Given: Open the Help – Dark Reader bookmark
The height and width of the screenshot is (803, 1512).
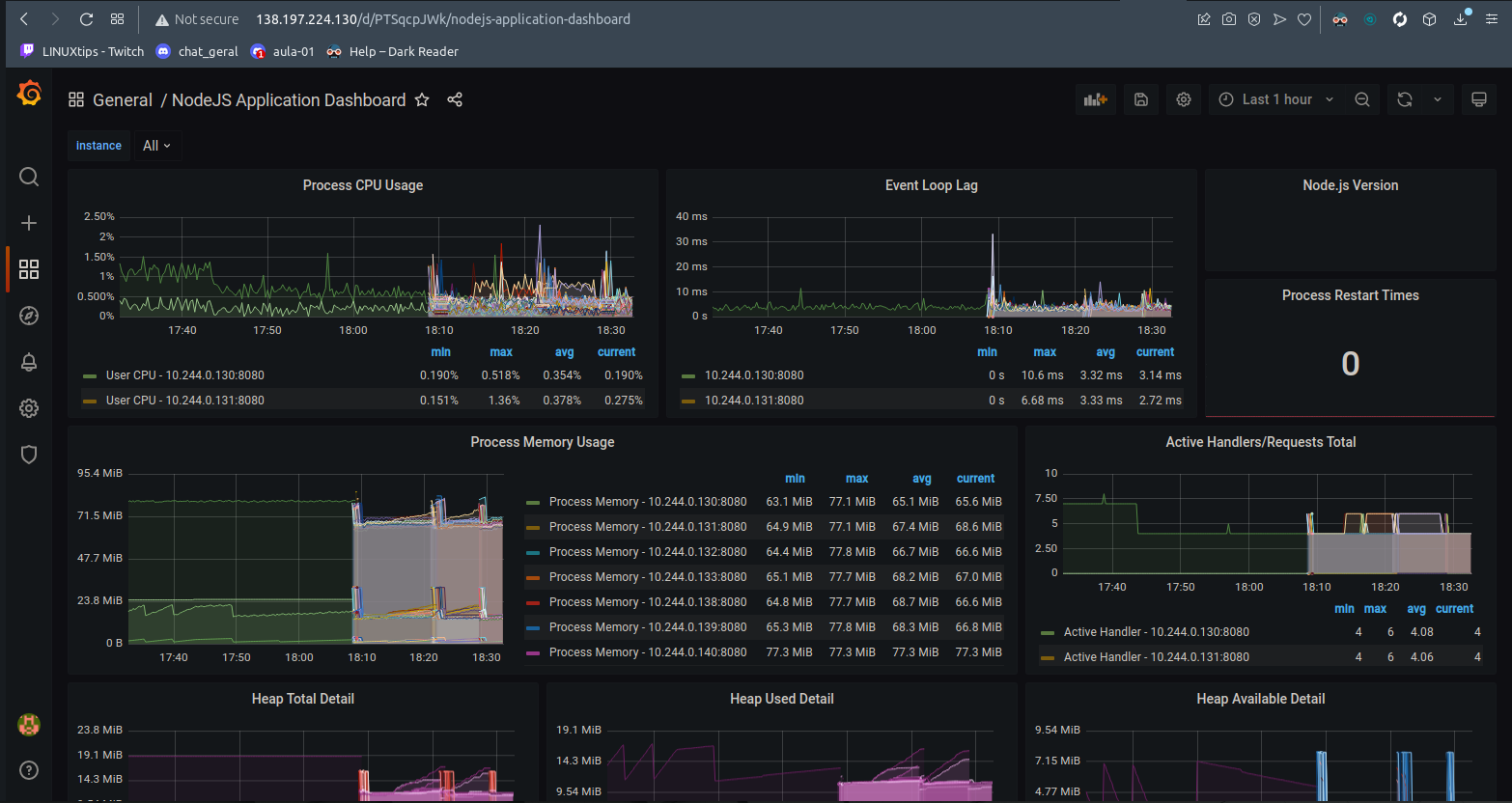Looking at the screenshot, I should [x=392, y=51].
